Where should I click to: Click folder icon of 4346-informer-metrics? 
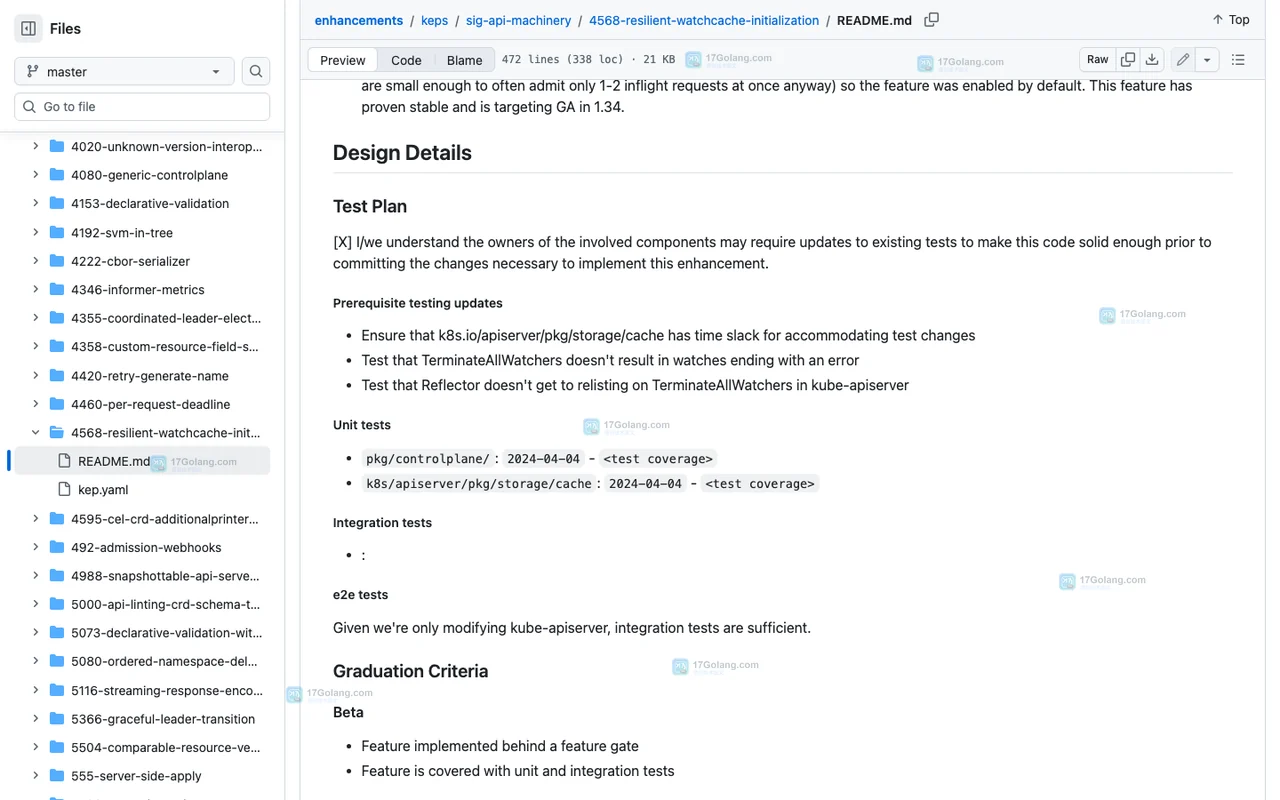click(x=57, y=289)
